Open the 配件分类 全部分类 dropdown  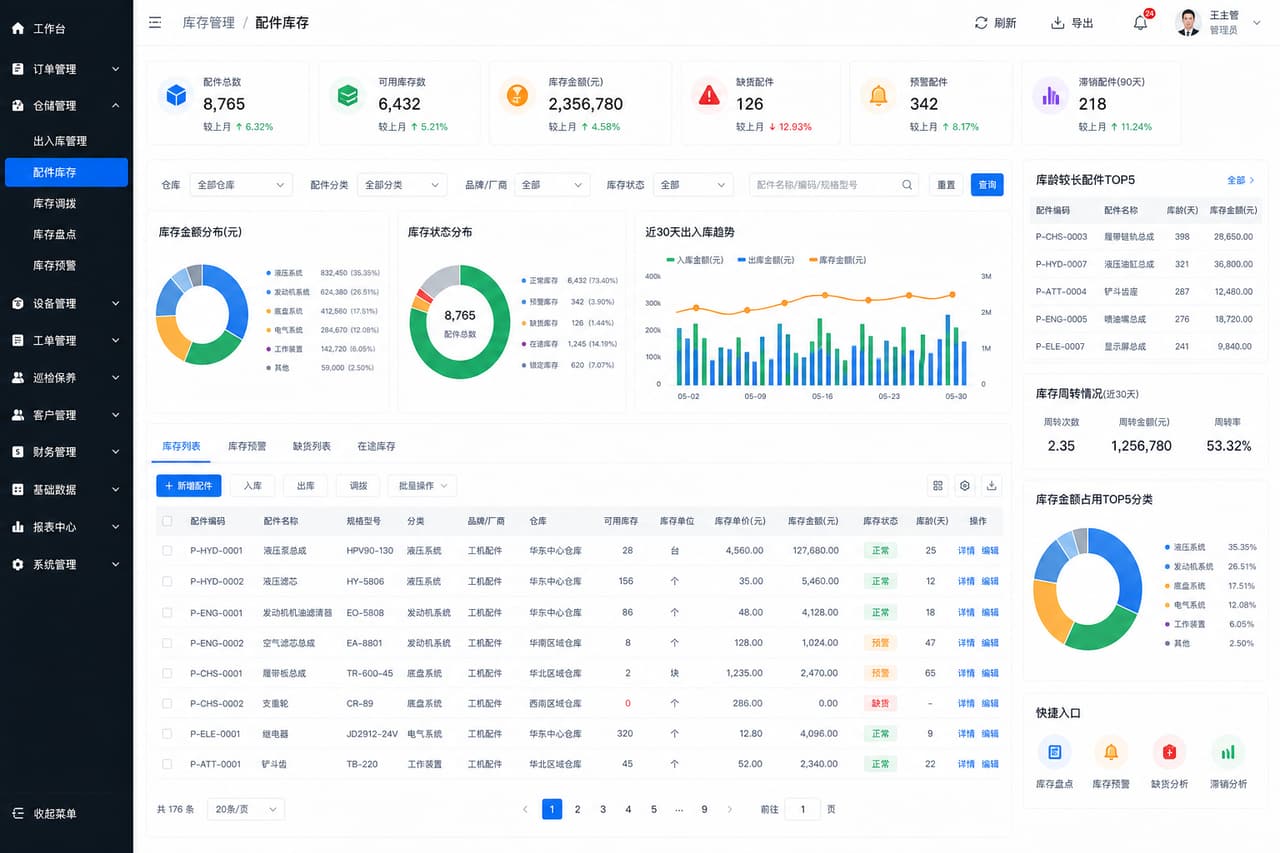coord(402,185)
